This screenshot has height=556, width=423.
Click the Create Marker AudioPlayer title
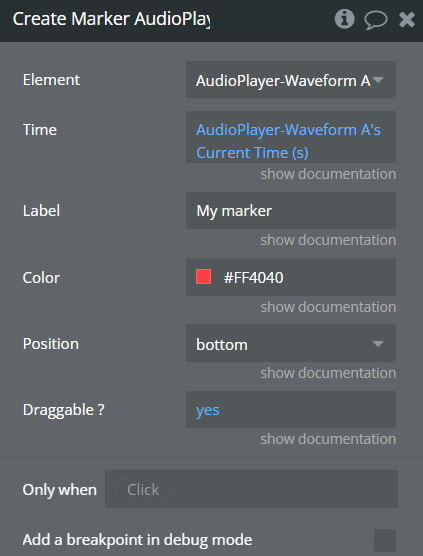pyautogui.click(x=111, y=19)
